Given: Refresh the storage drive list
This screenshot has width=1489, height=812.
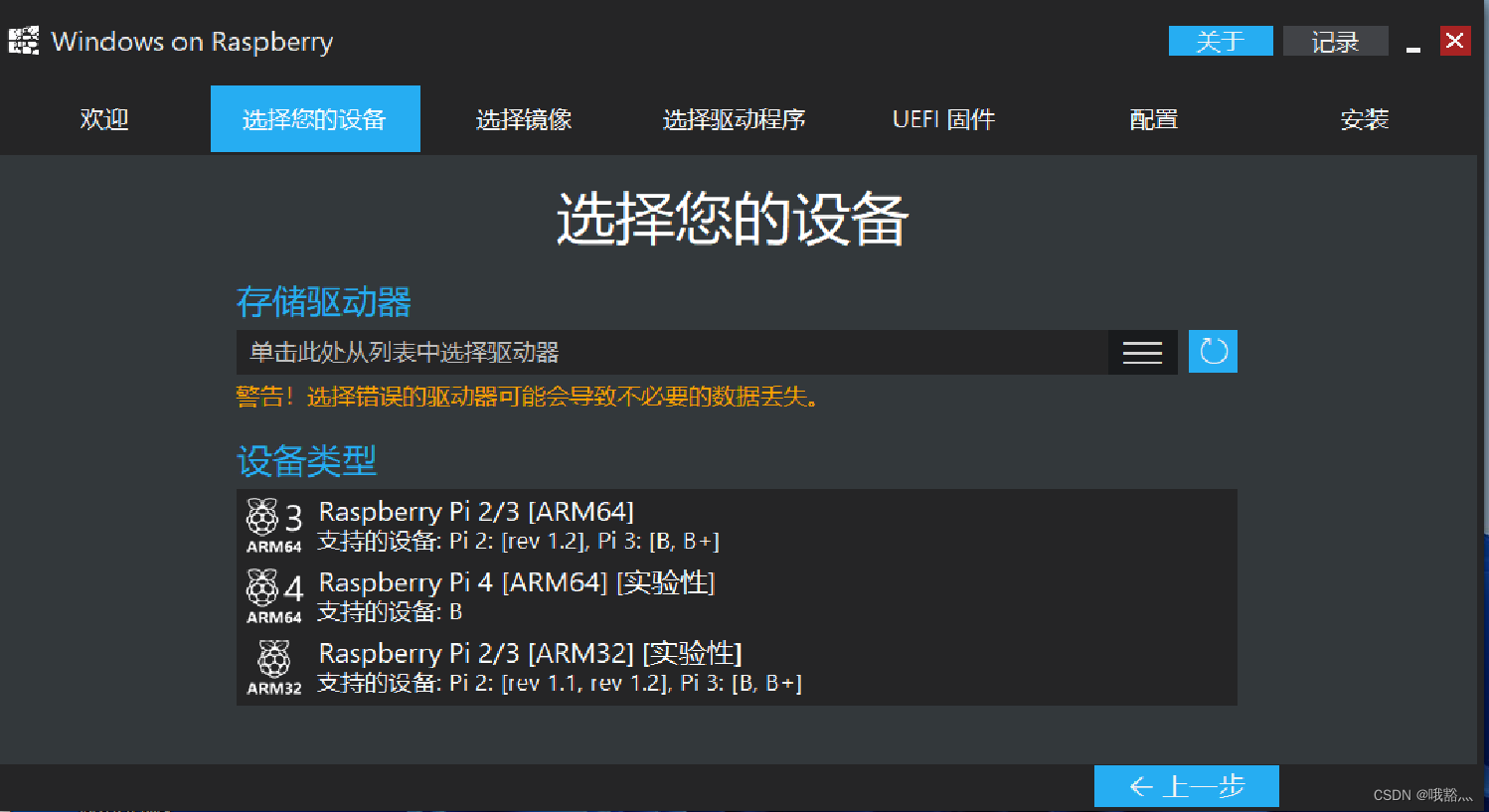Looking at the screenshot, I should tap(1213, 352).
